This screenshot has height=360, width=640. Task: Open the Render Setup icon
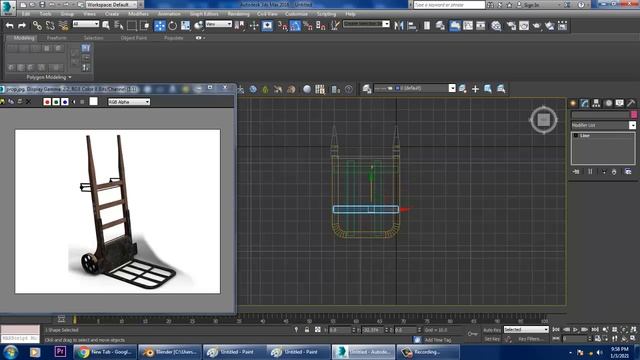pyautogui.click(x=511, y=26)
